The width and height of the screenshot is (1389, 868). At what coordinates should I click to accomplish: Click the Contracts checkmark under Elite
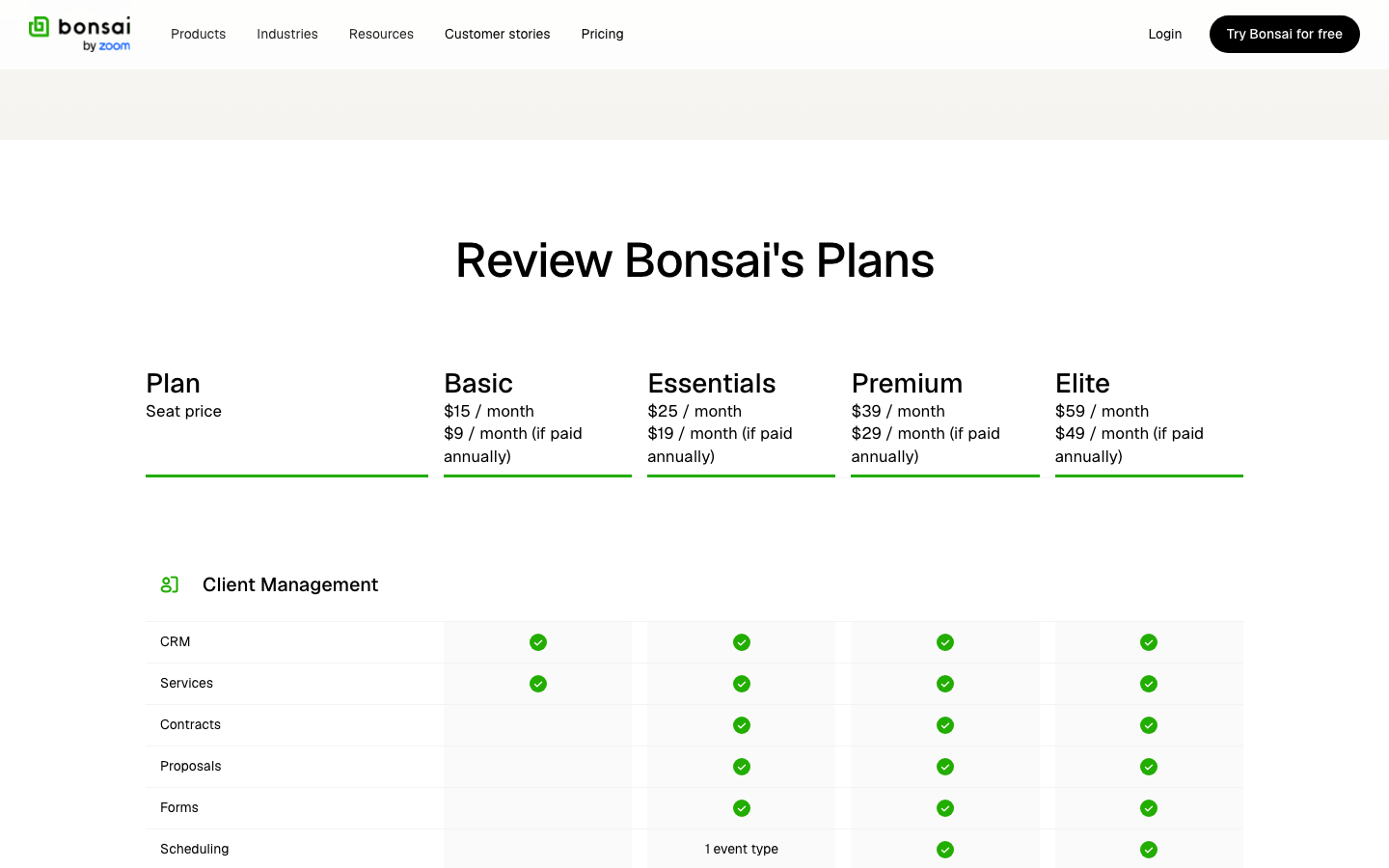tap(1149, 725)
